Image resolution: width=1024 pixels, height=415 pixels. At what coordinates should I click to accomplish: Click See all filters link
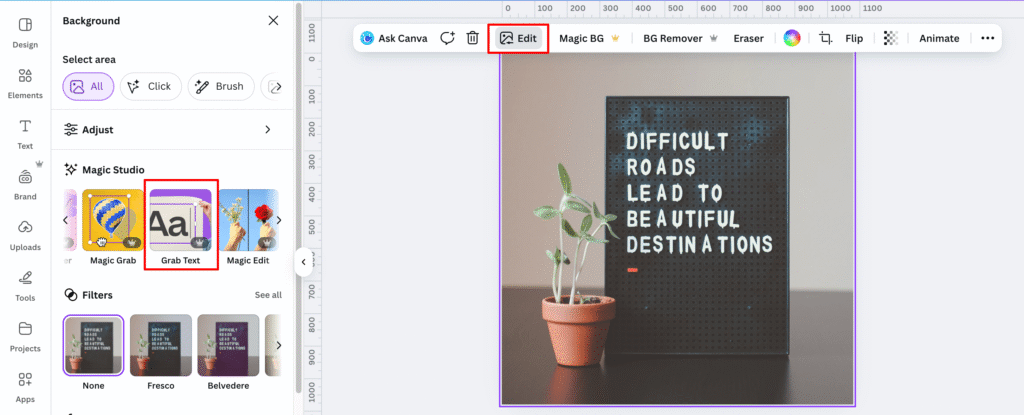point(267,295)
